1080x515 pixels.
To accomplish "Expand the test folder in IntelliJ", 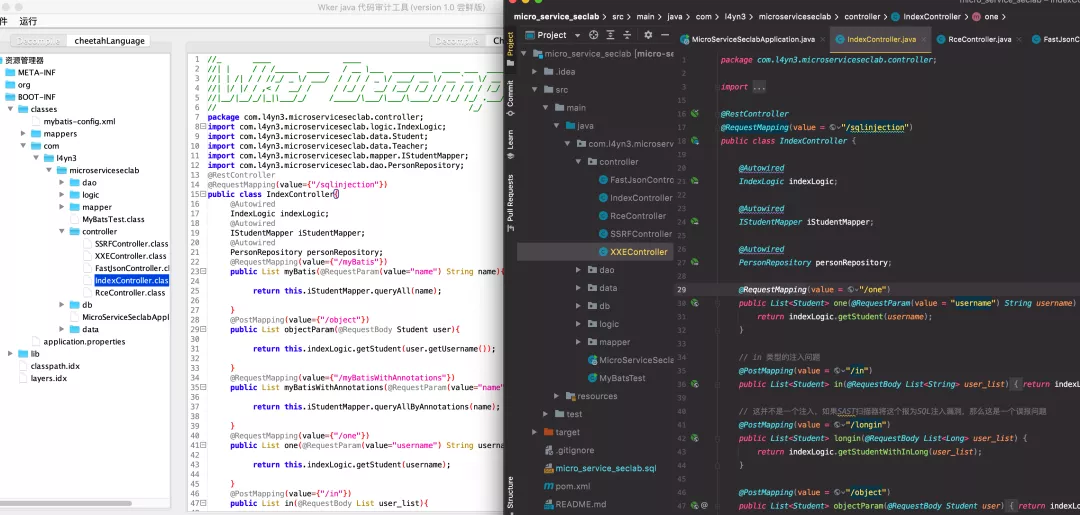I will pyautogui.click(x=546, y=414).
